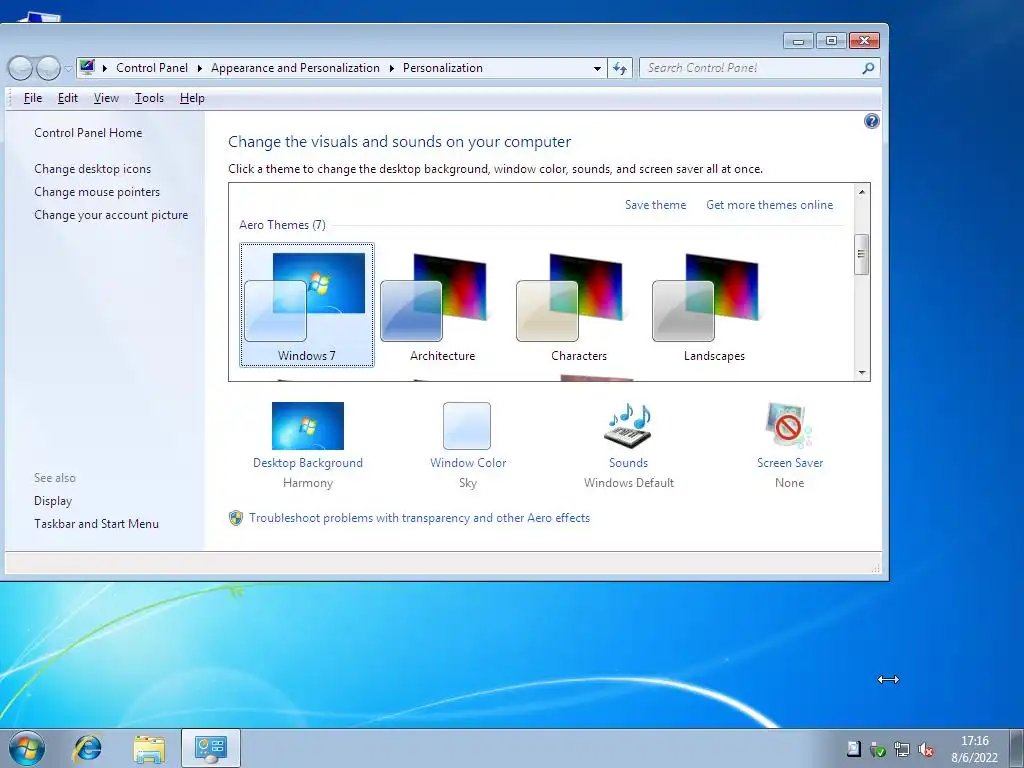Open the Edit menu
The width and height of the screenshot is (1024, 768).
pos(67,98)
